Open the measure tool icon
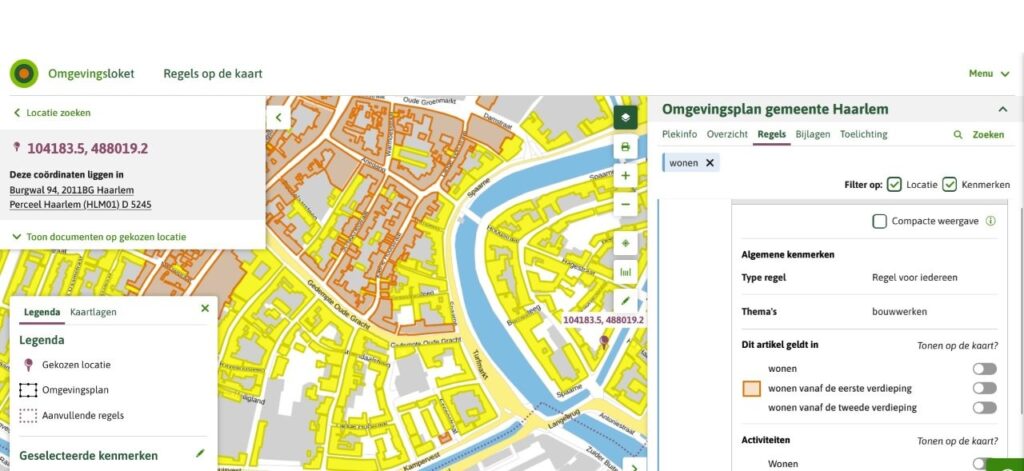Screen dimensions: 1024x471 [x=625, y=272]
